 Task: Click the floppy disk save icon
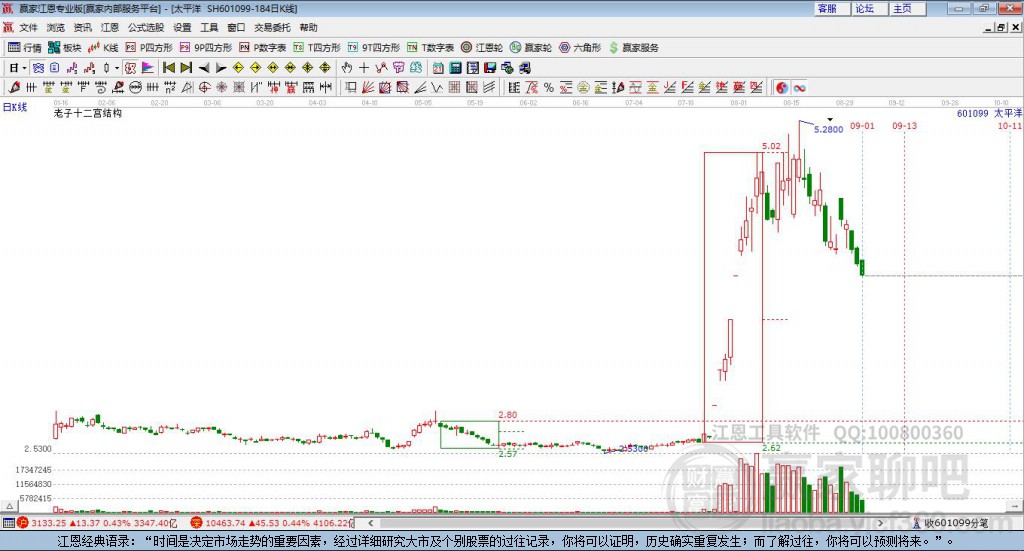[490, 68]
